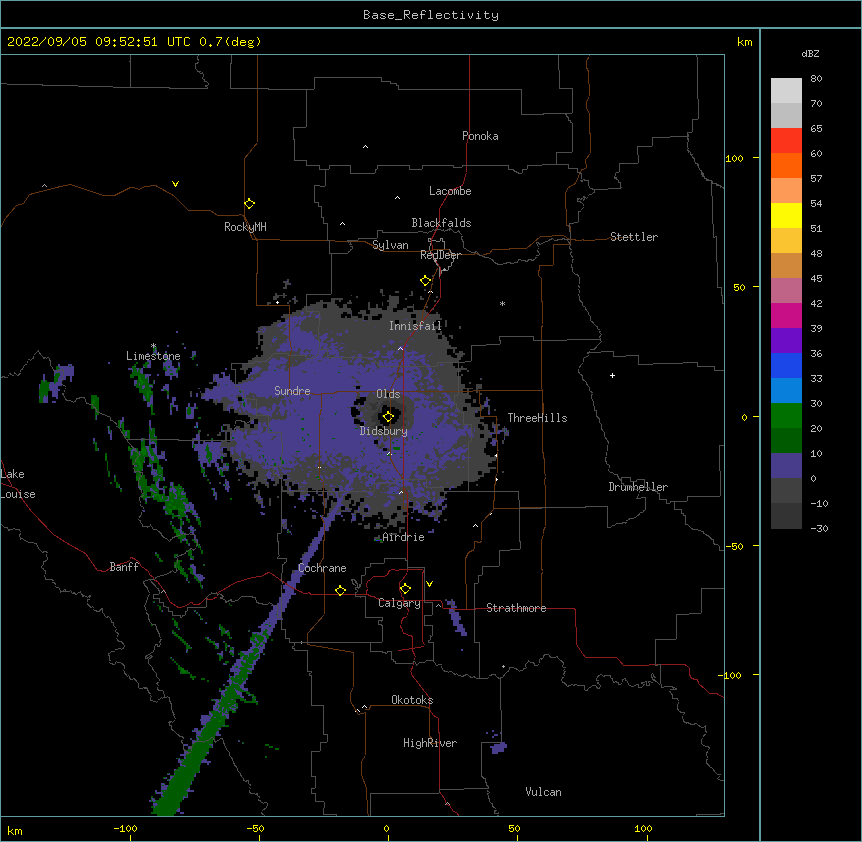Click the yellow diamond marker above Calgary label
862x842 pixels.
point(405,589)
